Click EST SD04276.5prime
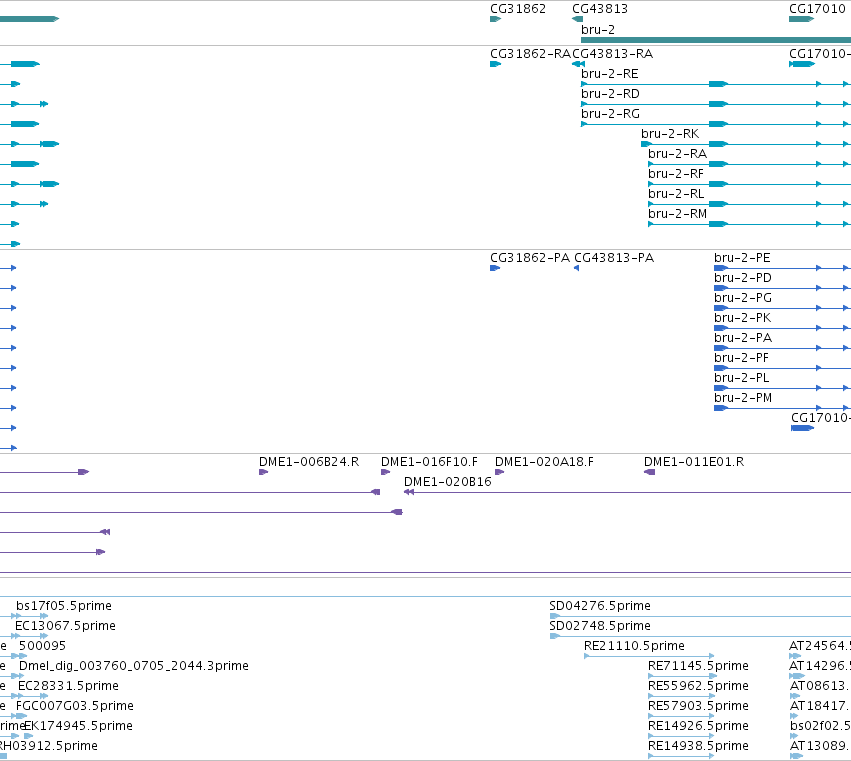Viewport: 851px width, 761px height. (600, 606)
